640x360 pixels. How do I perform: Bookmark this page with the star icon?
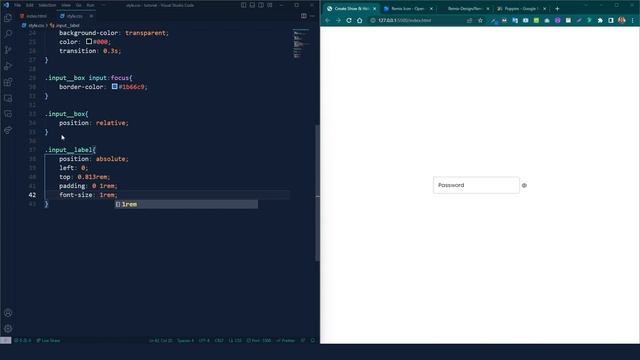point(480,20)
